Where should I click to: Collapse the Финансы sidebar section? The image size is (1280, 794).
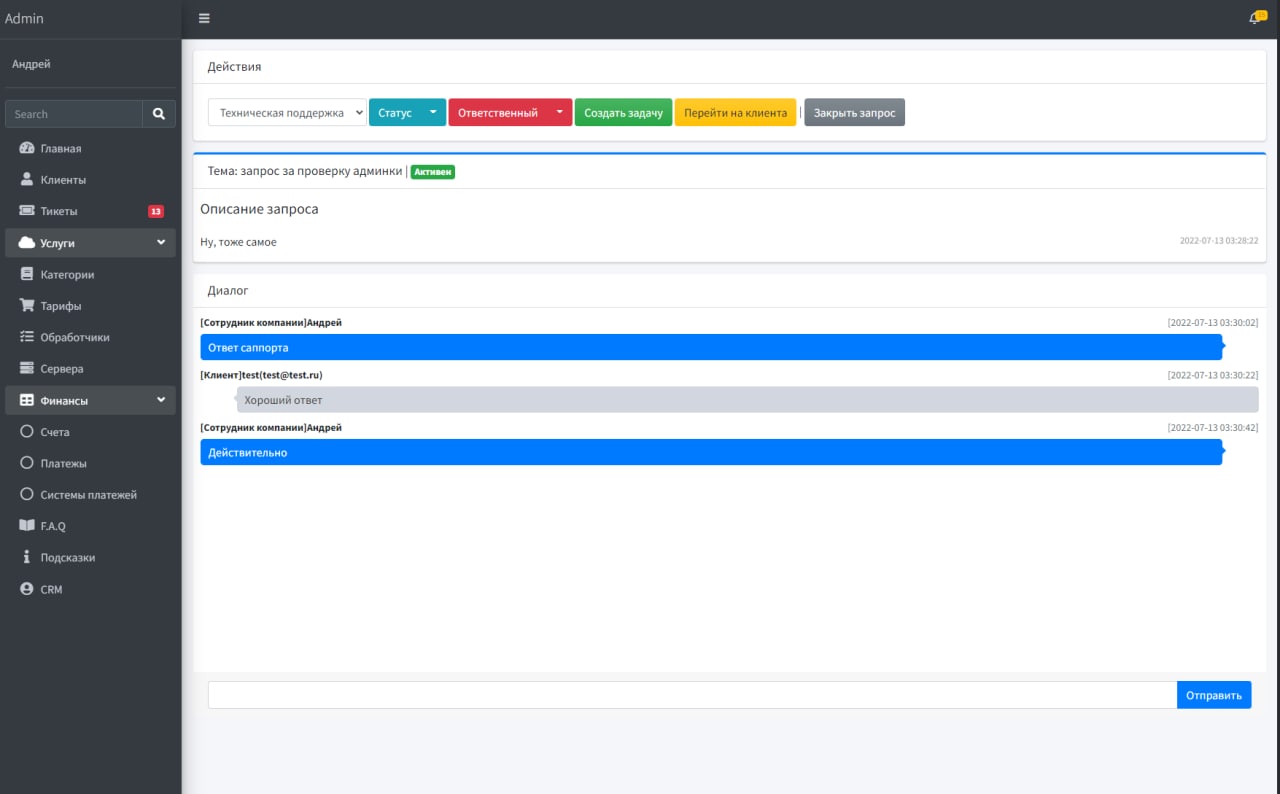tap(161, 400)
